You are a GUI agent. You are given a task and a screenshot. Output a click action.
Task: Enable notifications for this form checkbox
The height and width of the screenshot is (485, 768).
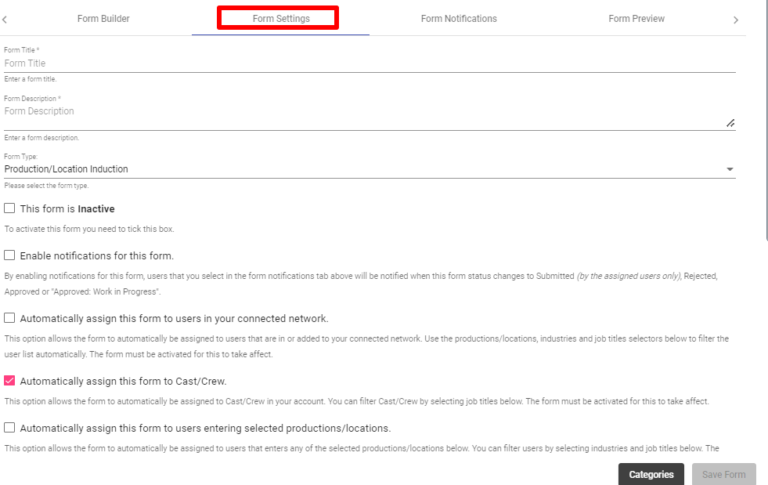pos(9,255)
